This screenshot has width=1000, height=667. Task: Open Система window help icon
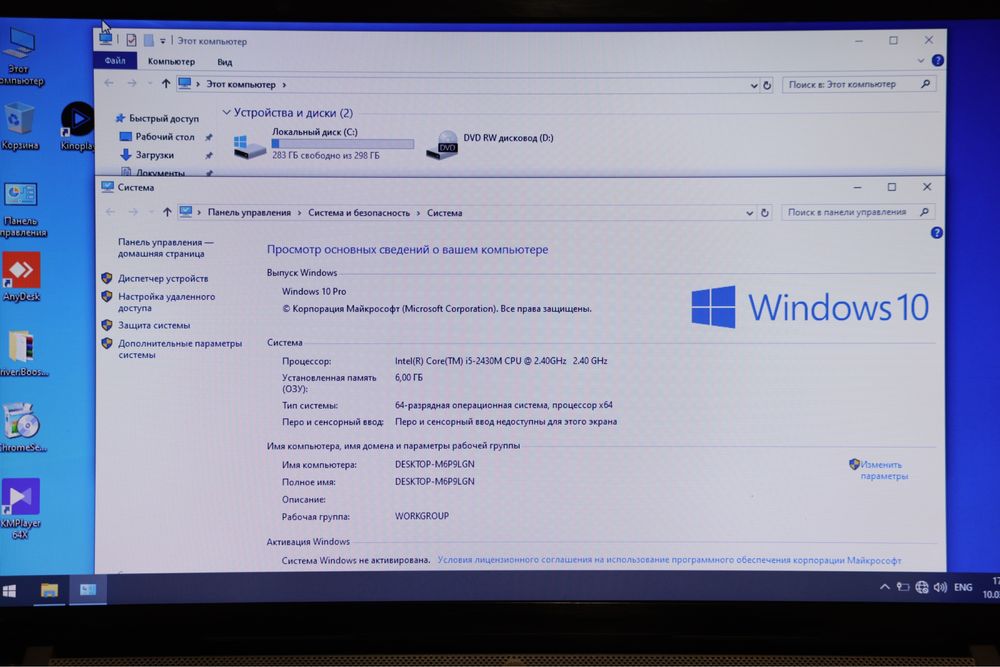(936, 233)
